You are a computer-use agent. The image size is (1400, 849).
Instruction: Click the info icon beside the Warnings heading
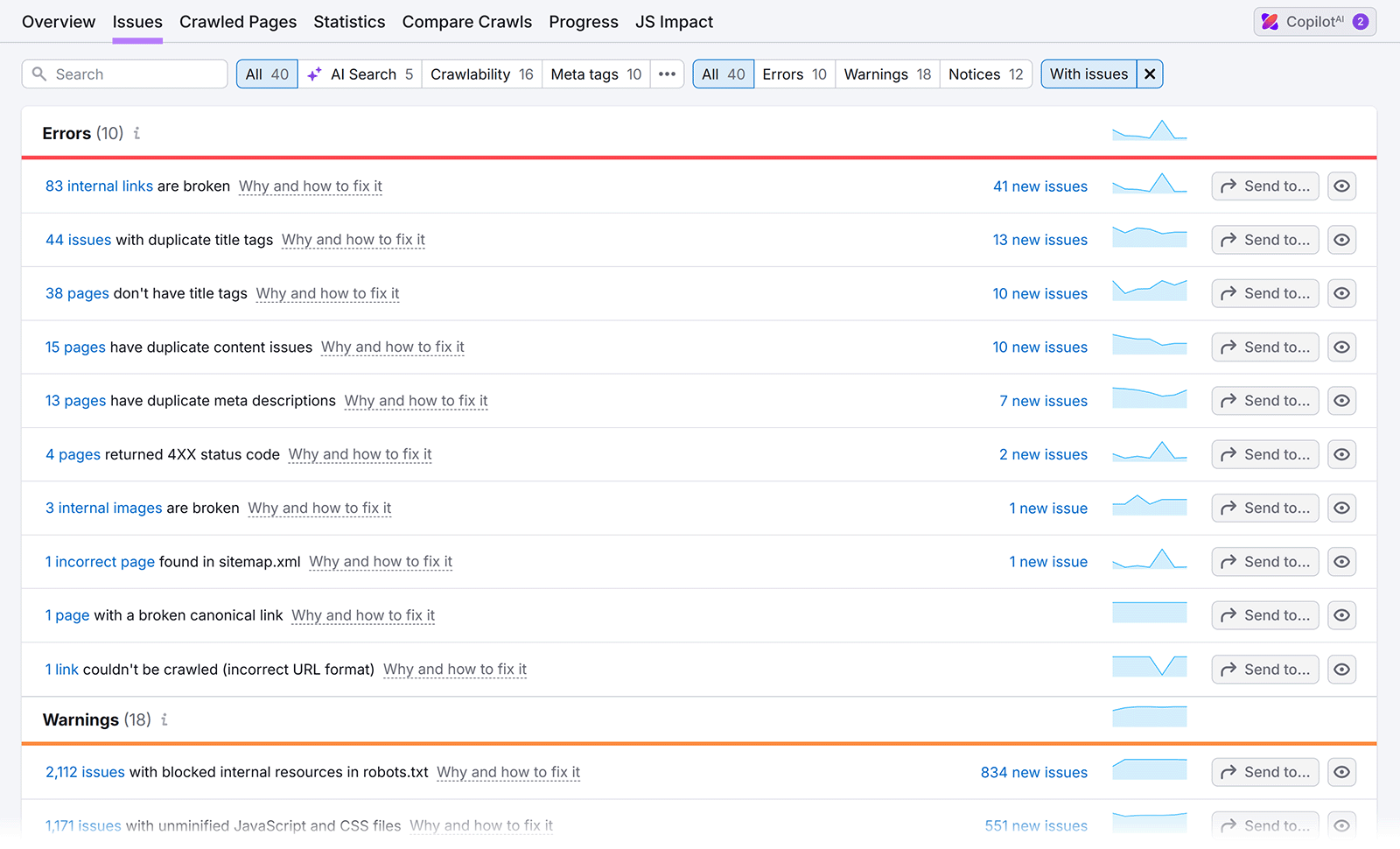pos(164,719)
